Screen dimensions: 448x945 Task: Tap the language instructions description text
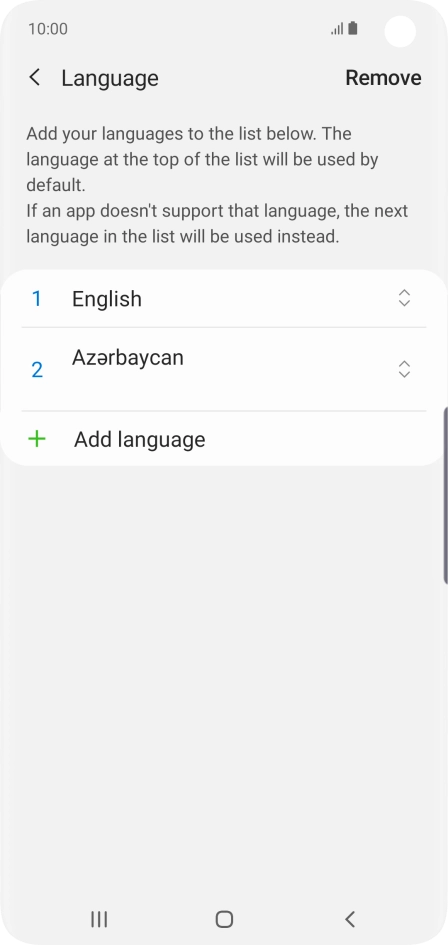tap(217, 185)
